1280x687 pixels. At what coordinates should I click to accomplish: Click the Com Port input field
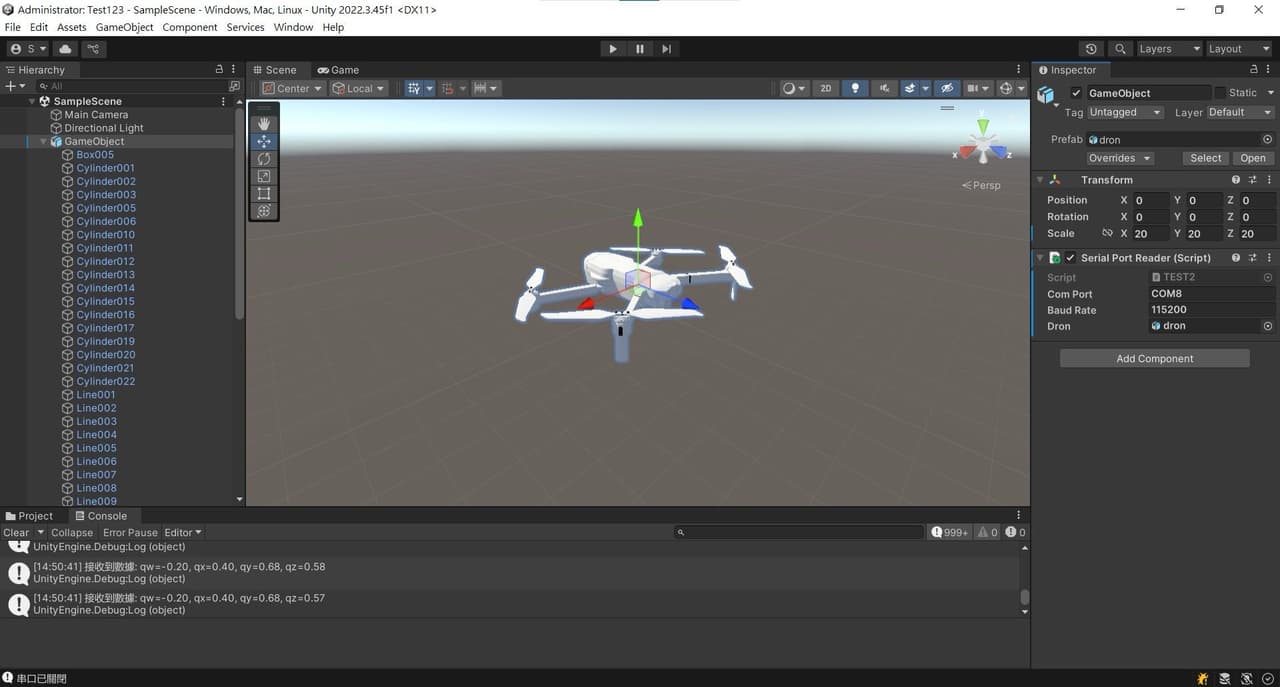point(1210,295)
